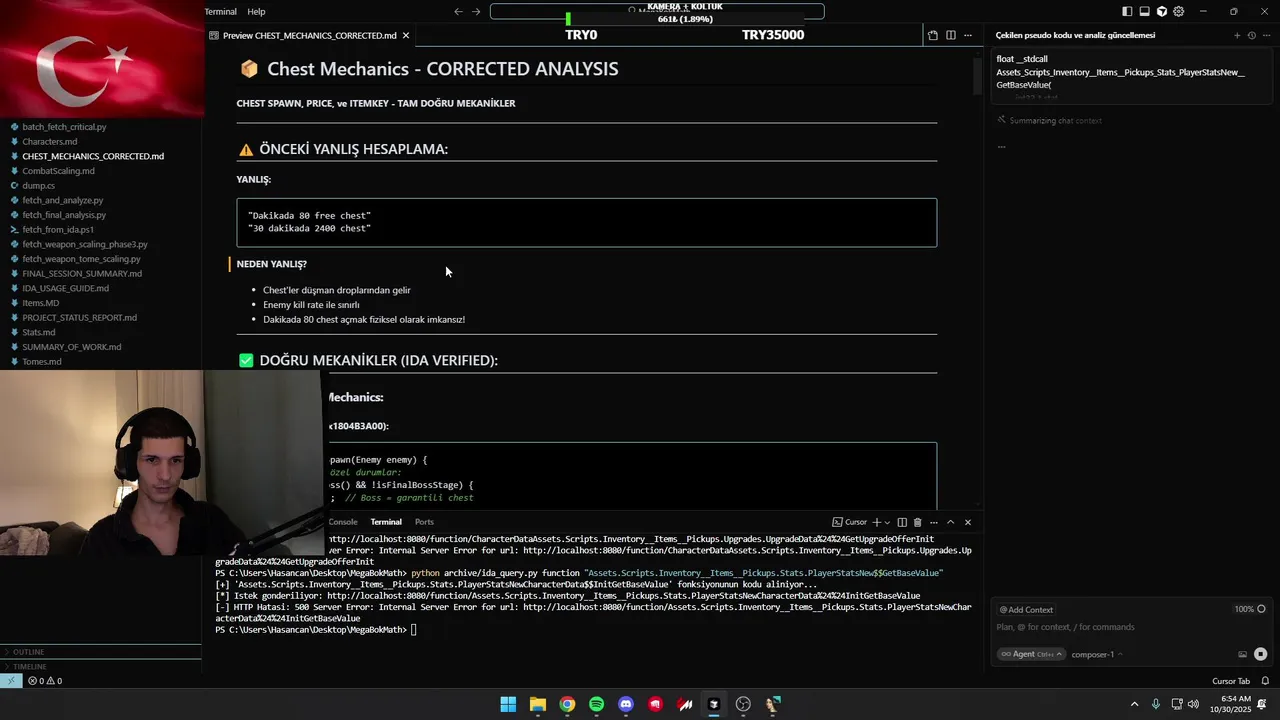Open batch_fetch_critical.py file

point(64,127)
